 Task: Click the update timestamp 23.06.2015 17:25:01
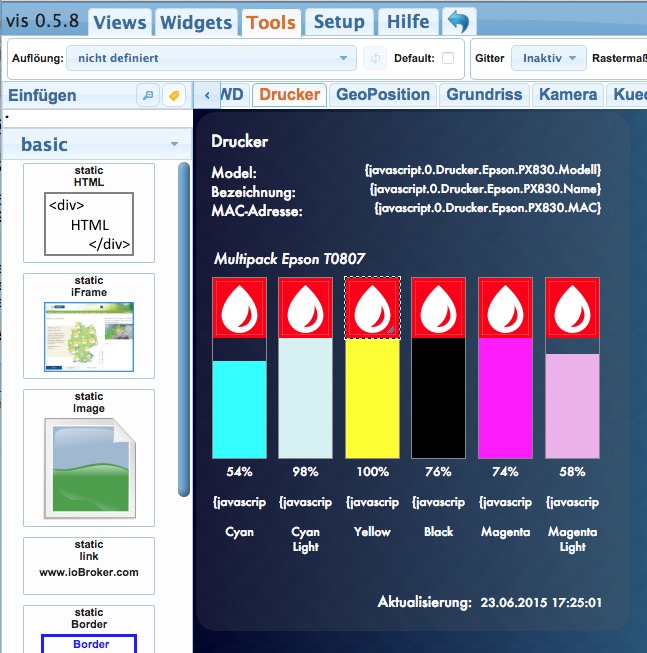tap(541, 603)
